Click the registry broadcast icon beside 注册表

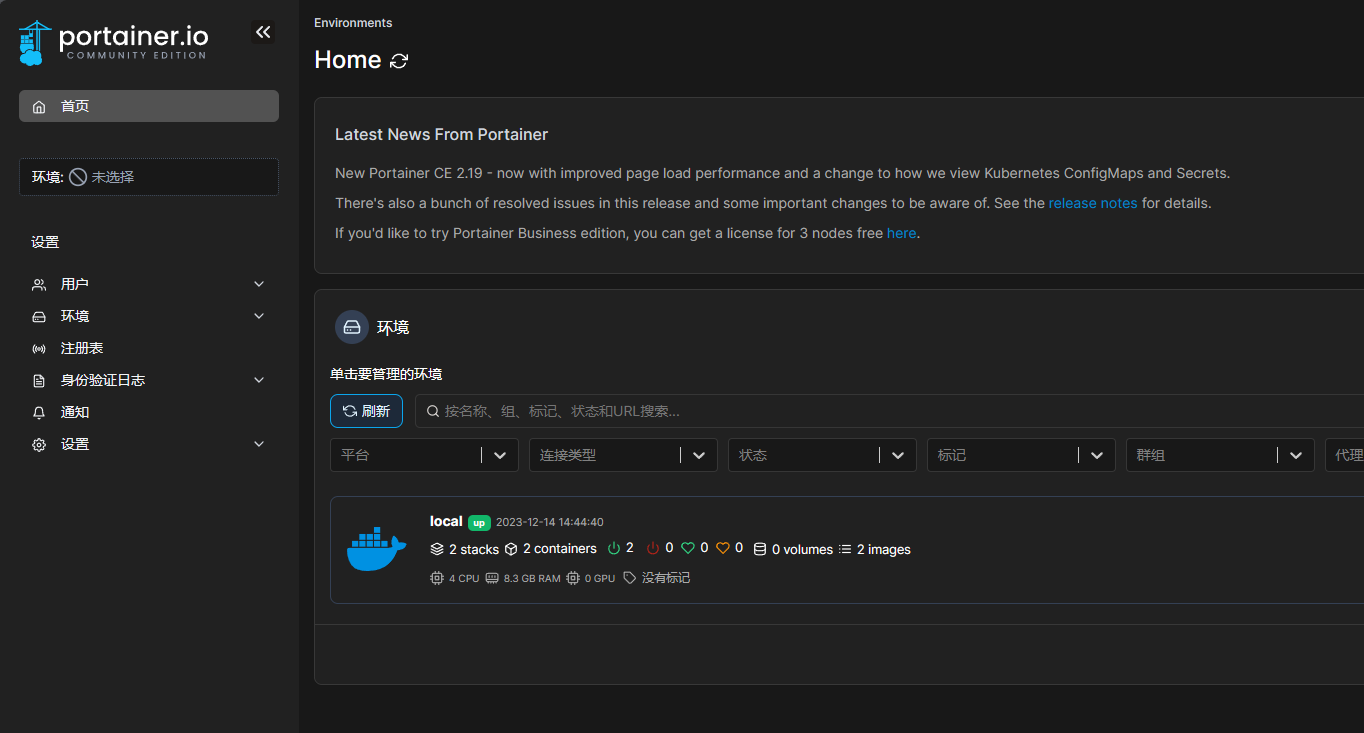[x=39, y=348]
